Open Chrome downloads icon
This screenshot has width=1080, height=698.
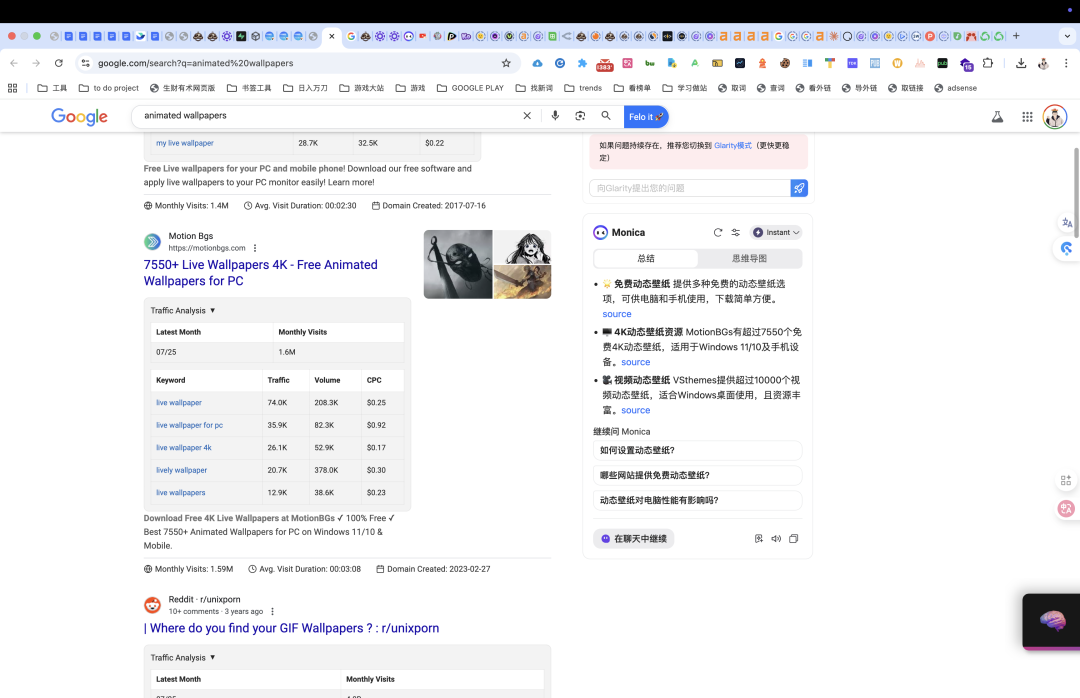(1021, 63)
